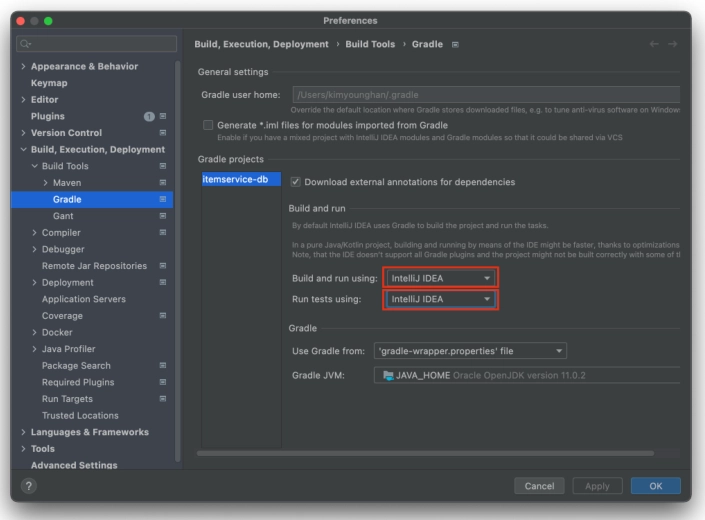This screenshot has width=705, height=520.
Task: Collapse Build, Execution, Deployment section
Action: [23, 149]
